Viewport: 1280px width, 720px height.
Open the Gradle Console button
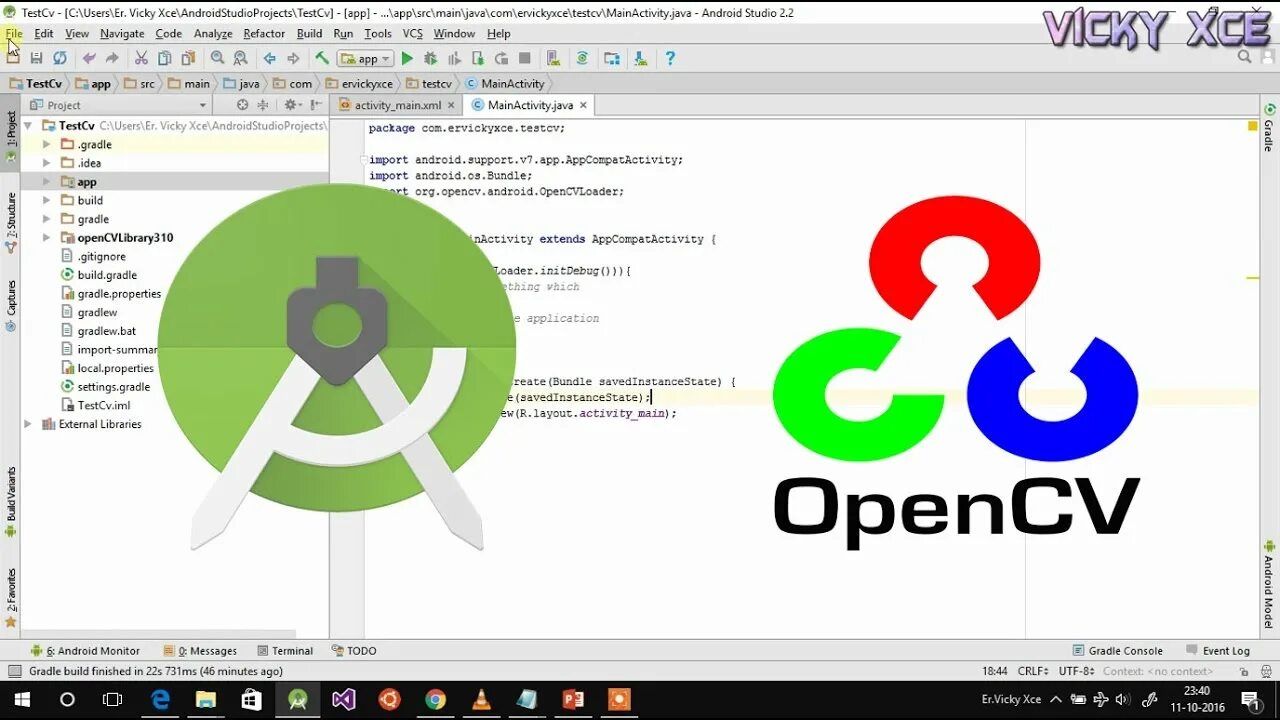tap(1117, 650)
